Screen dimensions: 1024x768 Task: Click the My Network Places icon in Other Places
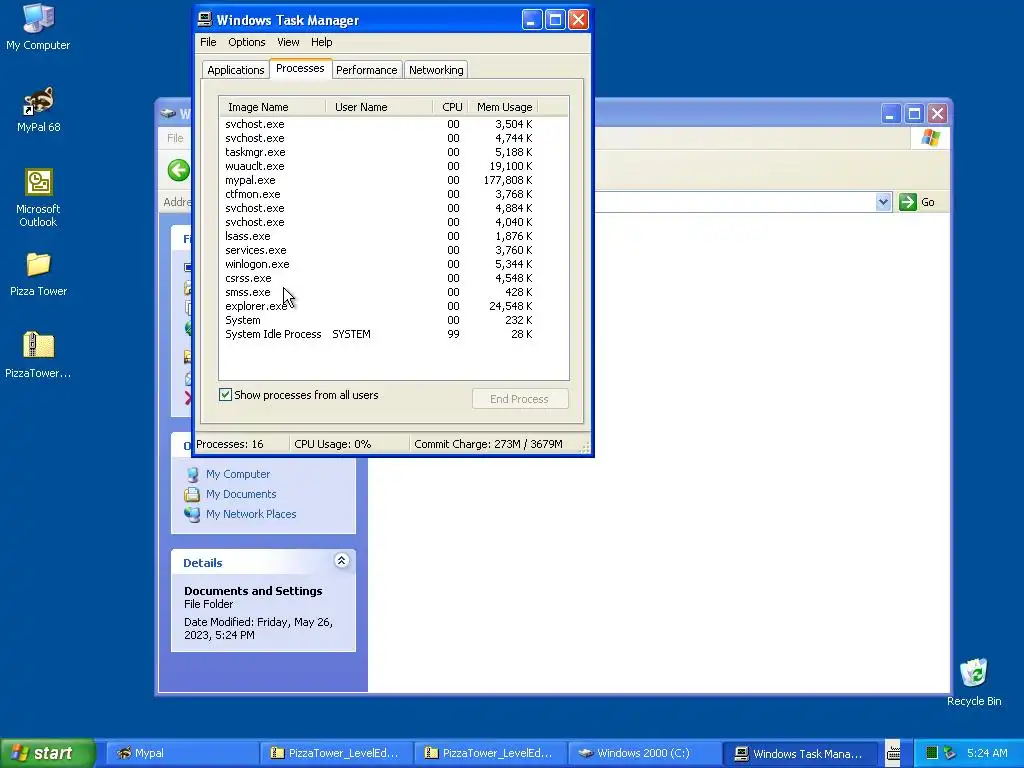click(192, 515)
